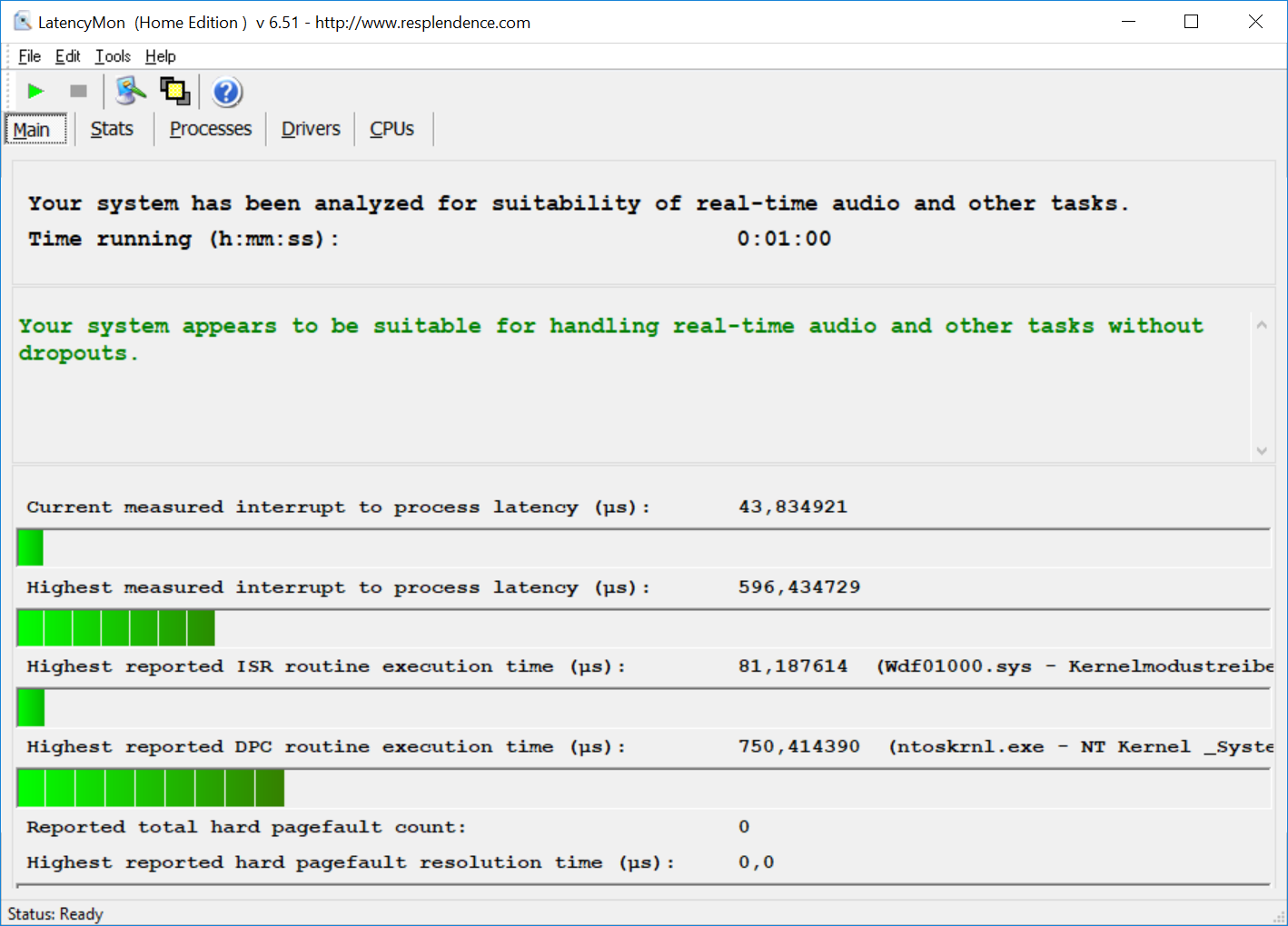This screenshot has width=1288, height=926.
Task: Expand the Tools menu
Action: coord(113,56)
